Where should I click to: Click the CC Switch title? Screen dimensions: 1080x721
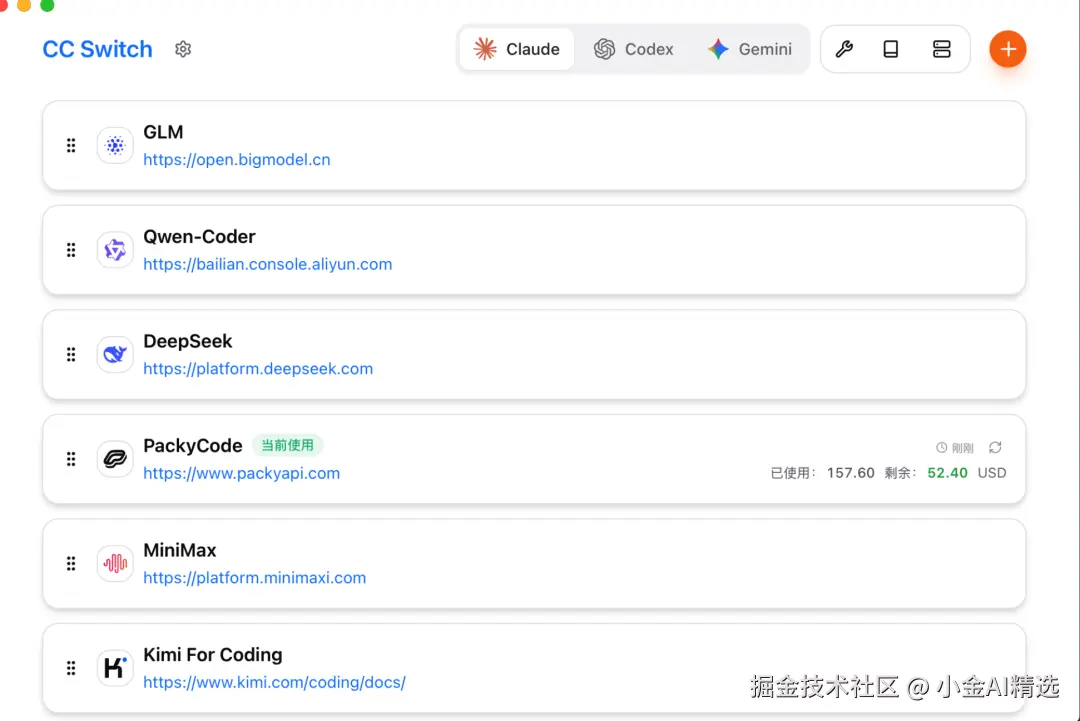pyautogui.click(x=97, y=50)
